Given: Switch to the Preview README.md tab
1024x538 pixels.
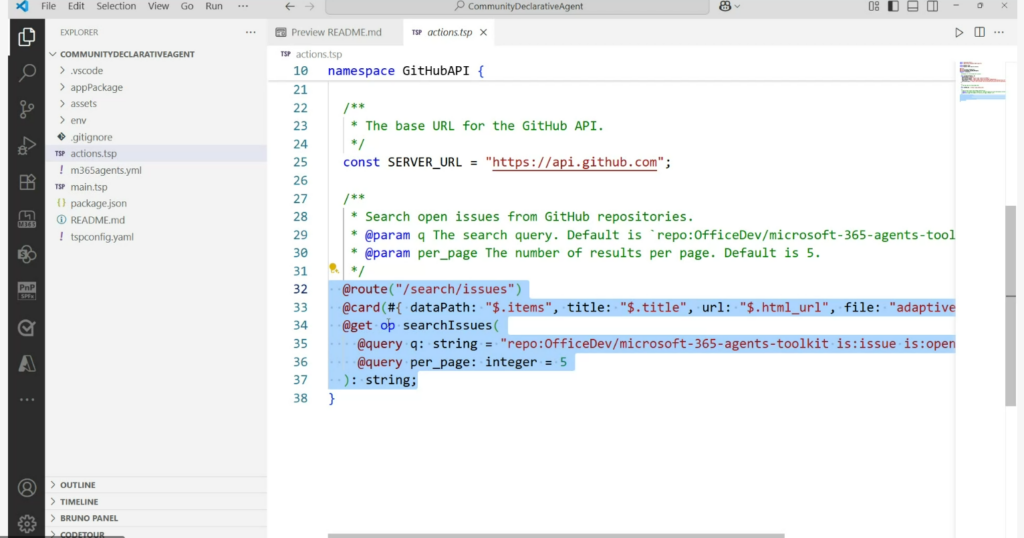Looking at the screenshot, I should pos(336,32).
